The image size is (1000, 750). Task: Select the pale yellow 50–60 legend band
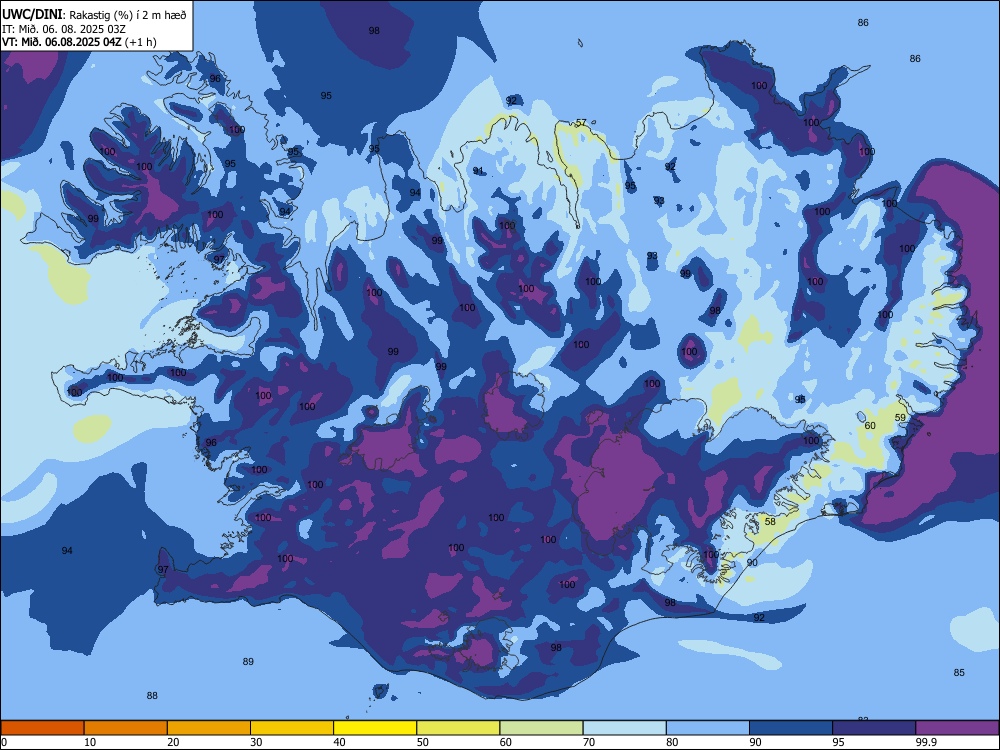pos(459,728)
